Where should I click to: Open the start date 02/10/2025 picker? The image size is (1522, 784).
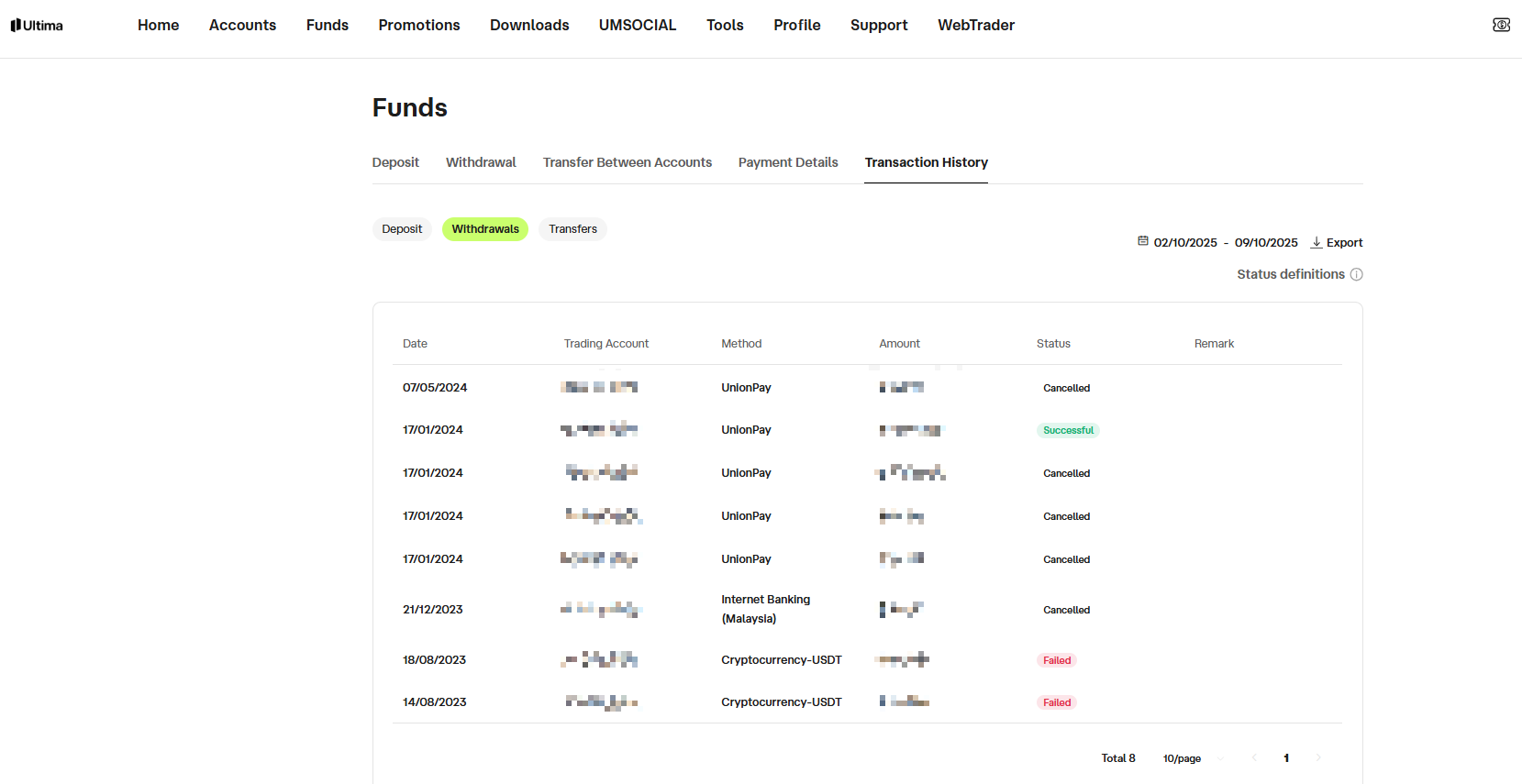pos(1185,243)
